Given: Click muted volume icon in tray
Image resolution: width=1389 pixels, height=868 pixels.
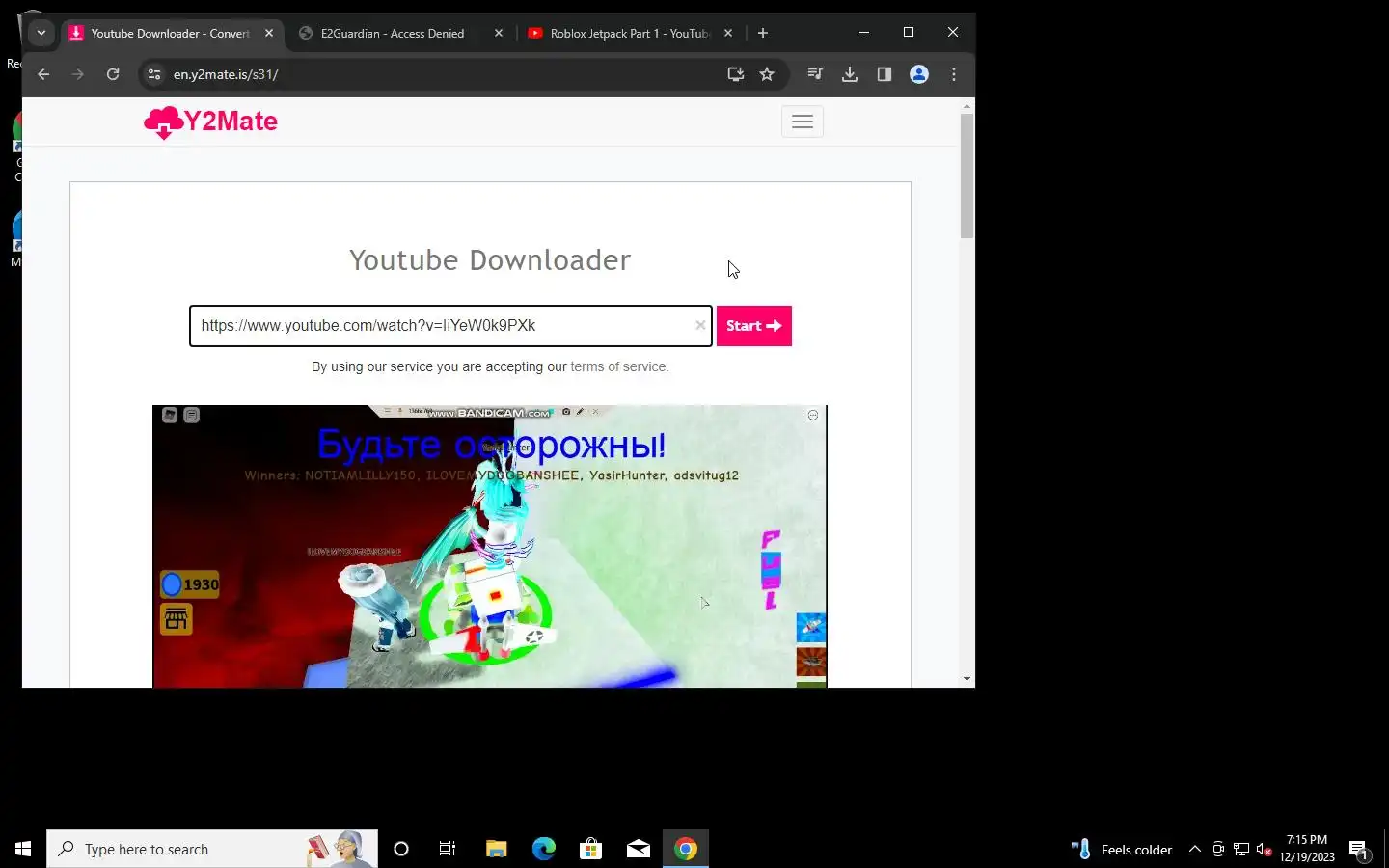Looking at the screenshot, I should pyautogui.click(x=1265, y=850).
